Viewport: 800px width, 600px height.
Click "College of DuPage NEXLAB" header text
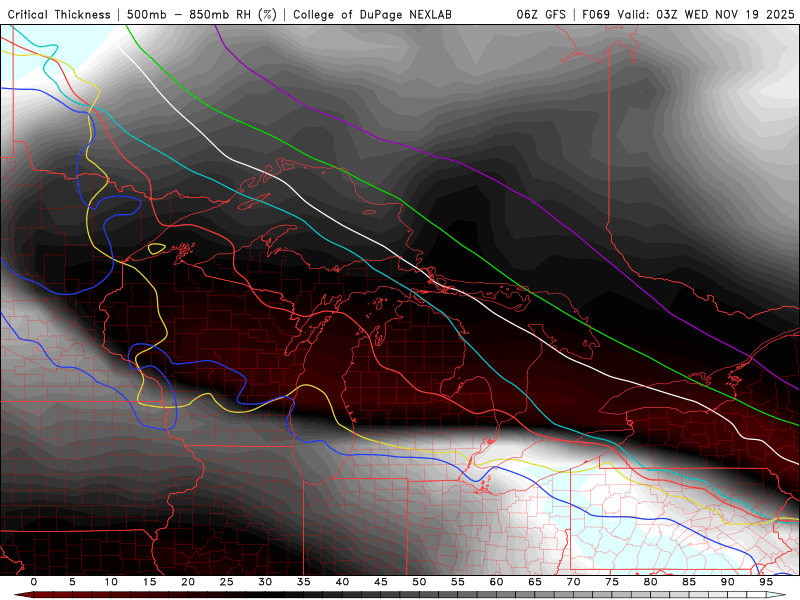pyautogui.click(x=372, y=14)
